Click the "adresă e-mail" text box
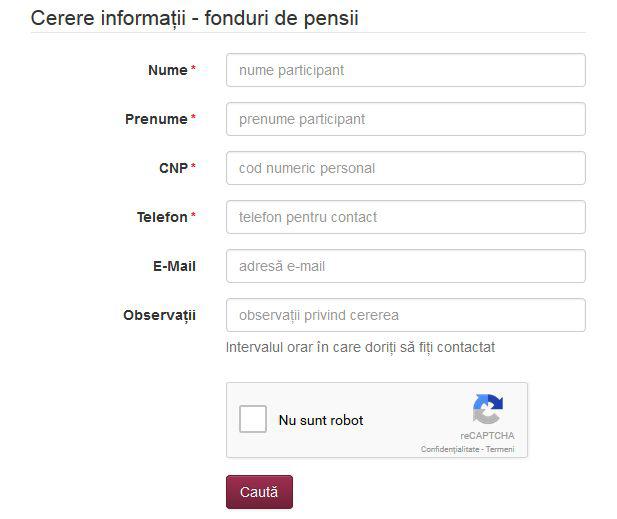This screenshot has width=617, height=519. point(405,266)
